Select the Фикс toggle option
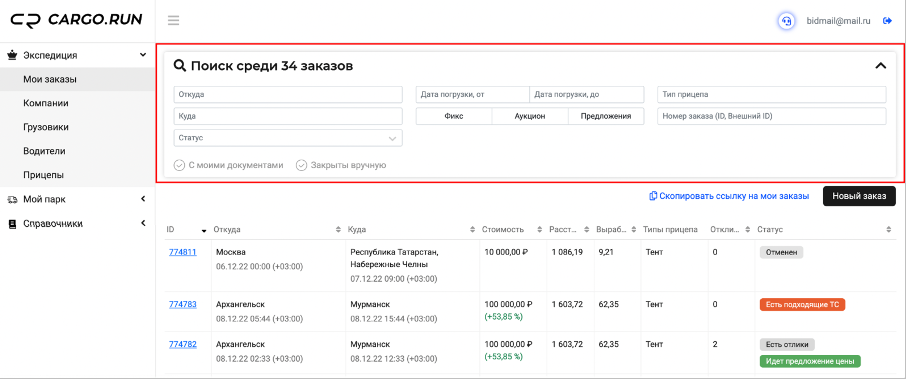Image resolution: width=909 pixels, height=379 pixels. 454,116
